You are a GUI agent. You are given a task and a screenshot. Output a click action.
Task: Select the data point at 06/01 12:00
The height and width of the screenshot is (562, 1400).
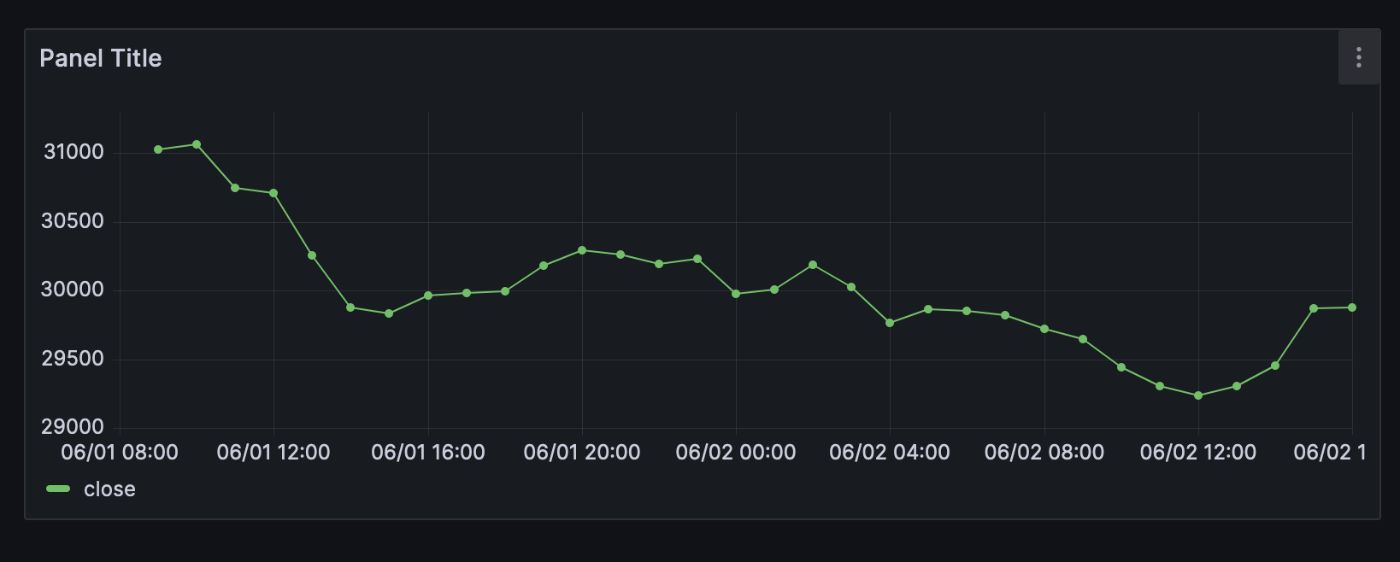coord(273,193)
